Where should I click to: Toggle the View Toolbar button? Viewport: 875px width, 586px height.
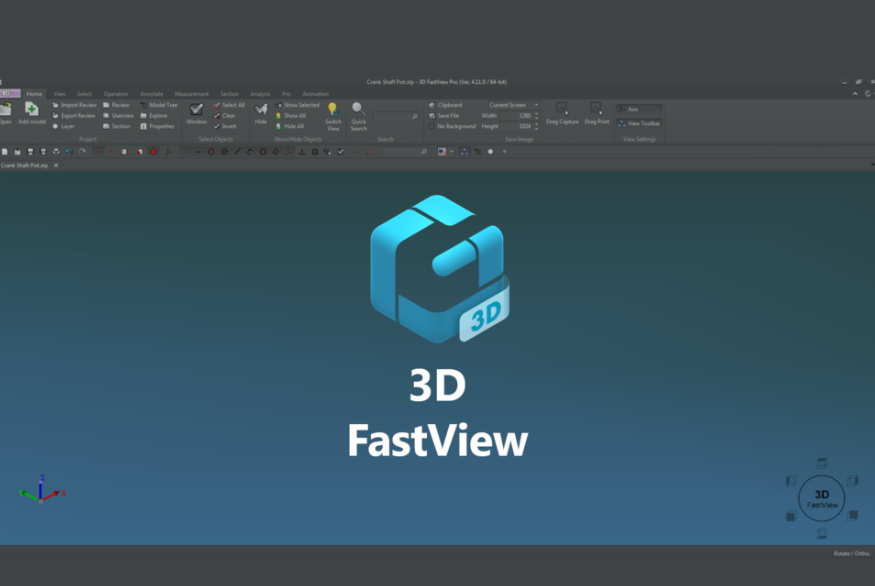640,123
